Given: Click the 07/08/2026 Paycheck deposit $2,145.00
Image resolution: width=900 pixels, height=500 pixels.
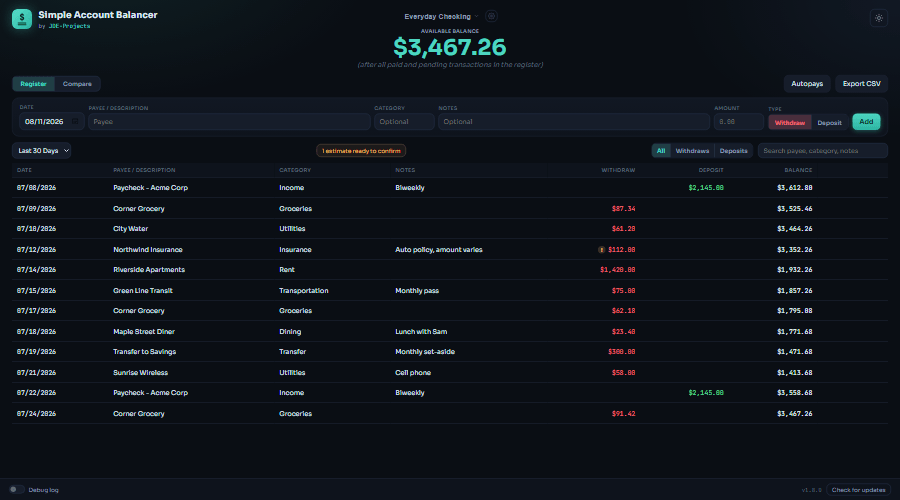Looking at the screenshot, I should [705, 188].
